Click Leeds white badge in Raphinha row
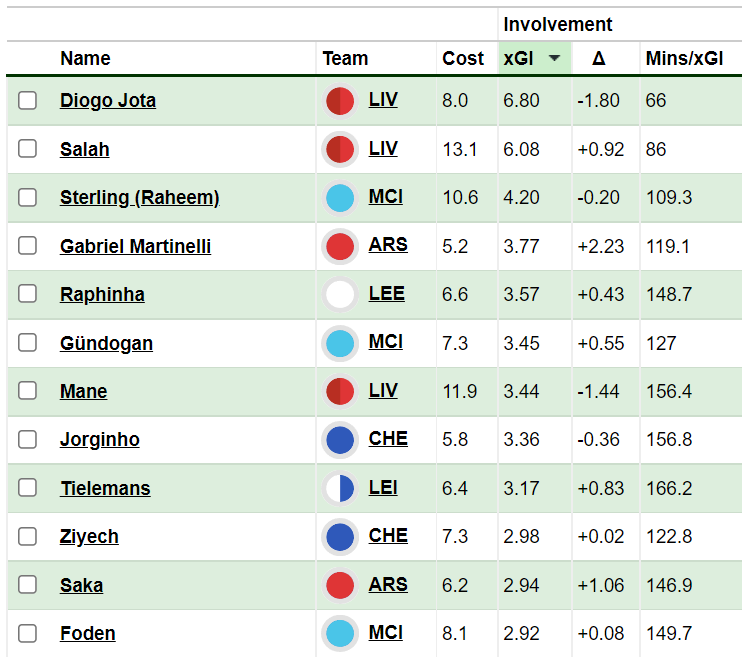742x657 pixels. 340,294
